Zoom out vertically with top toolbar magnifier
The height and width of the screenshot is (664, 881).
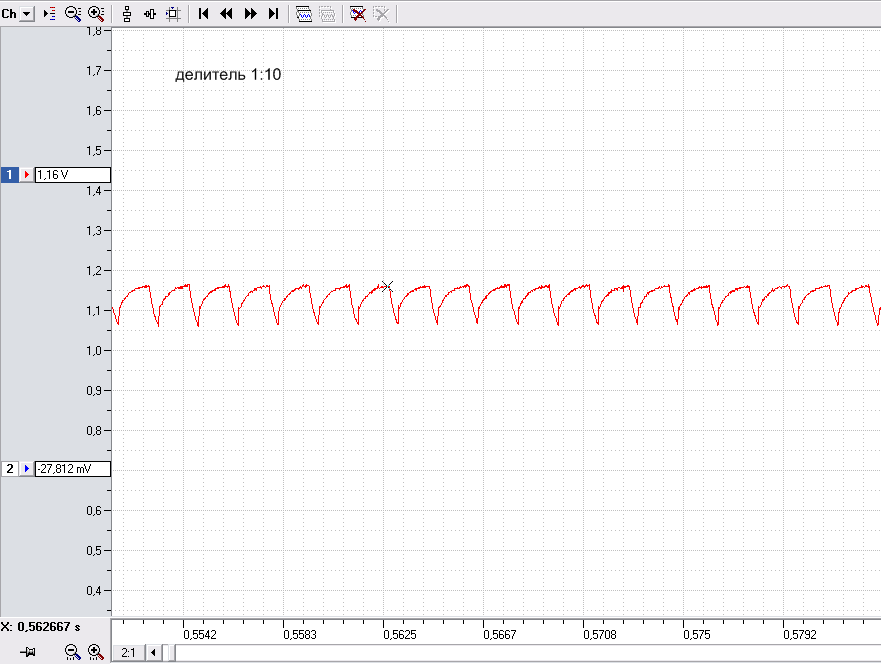coord(72,13)
